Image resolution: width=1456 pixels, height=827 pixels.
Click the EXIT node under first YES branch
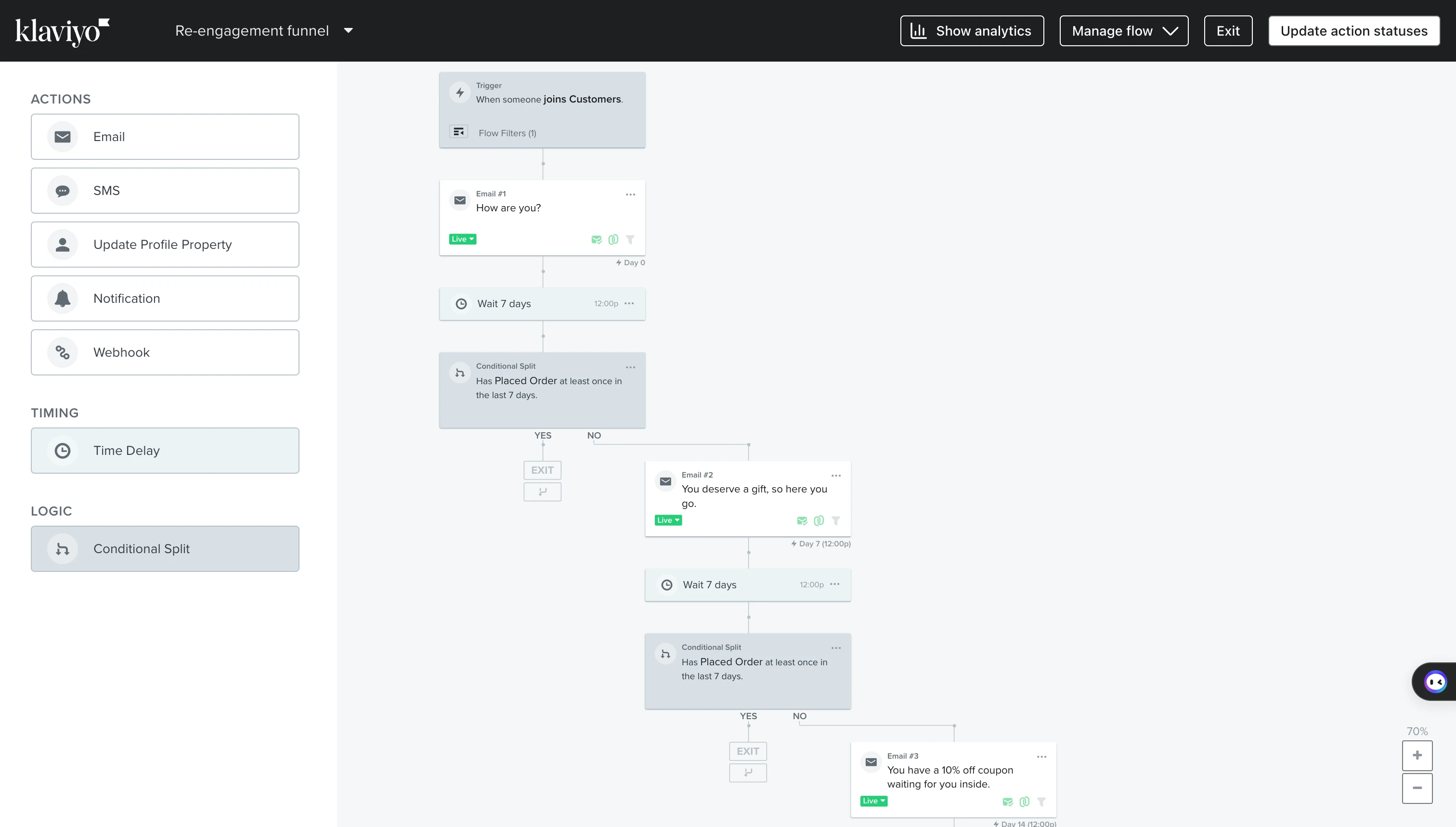(x=543, y=470)
